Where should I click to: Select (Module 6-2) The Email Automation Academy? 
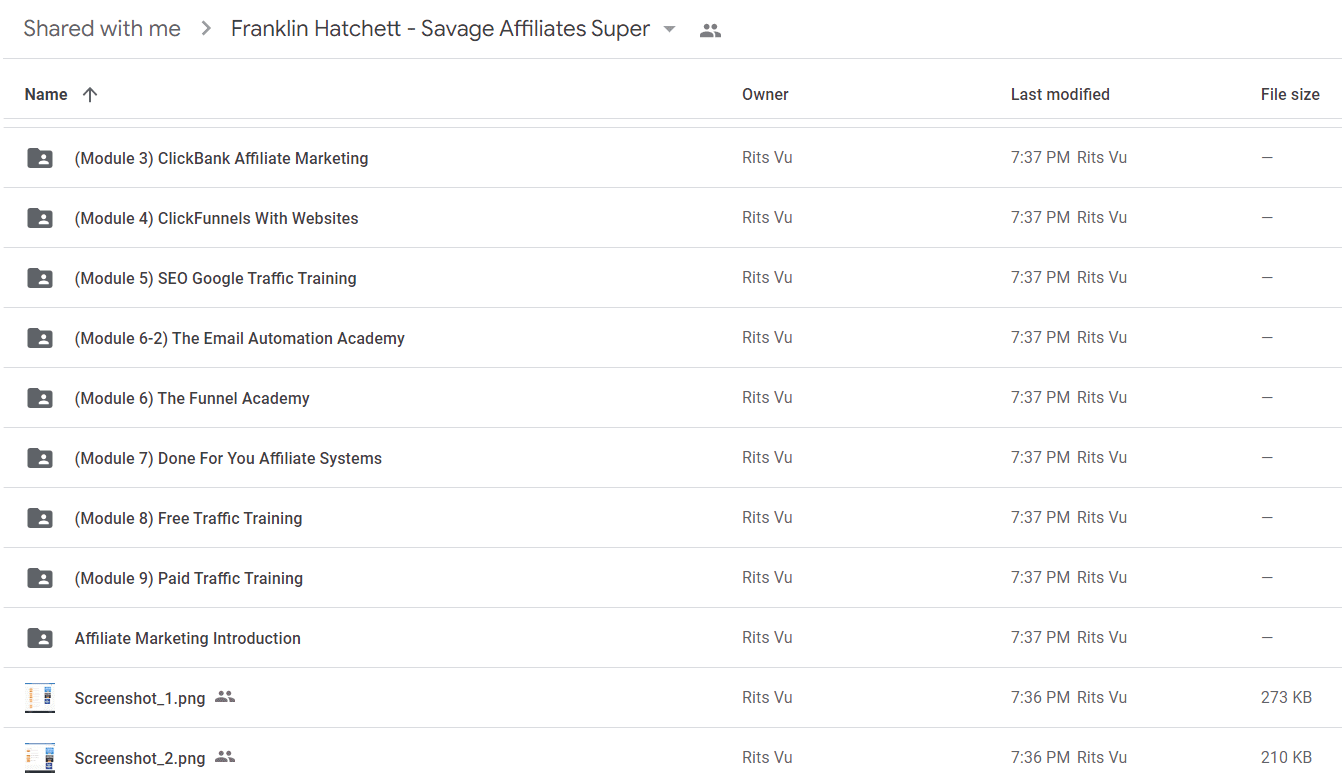pyautogui.click(x=240, y=338)
